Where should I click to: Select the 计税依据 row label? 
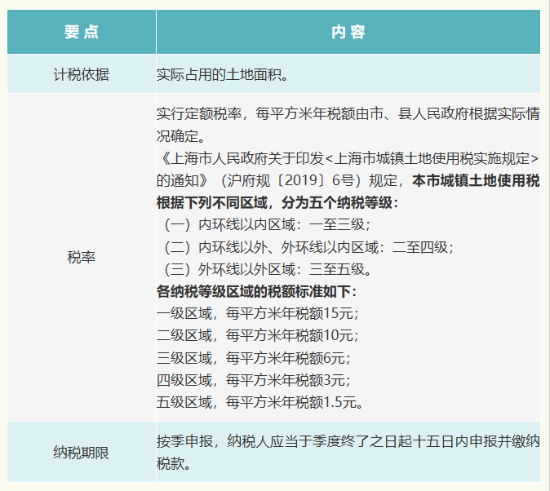pos(81,75)
